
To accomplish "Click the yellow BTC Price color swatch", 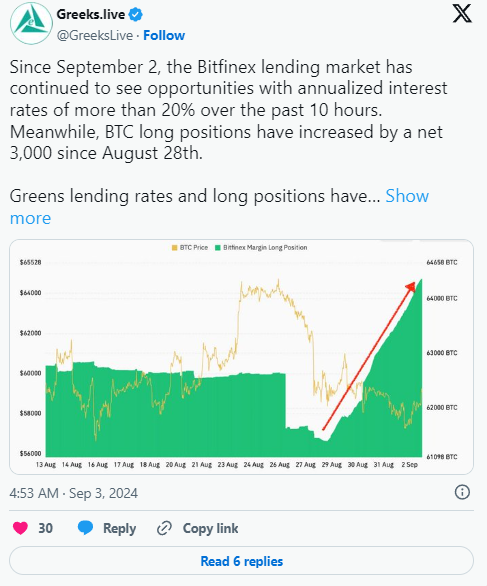I will tap(175, 247).
